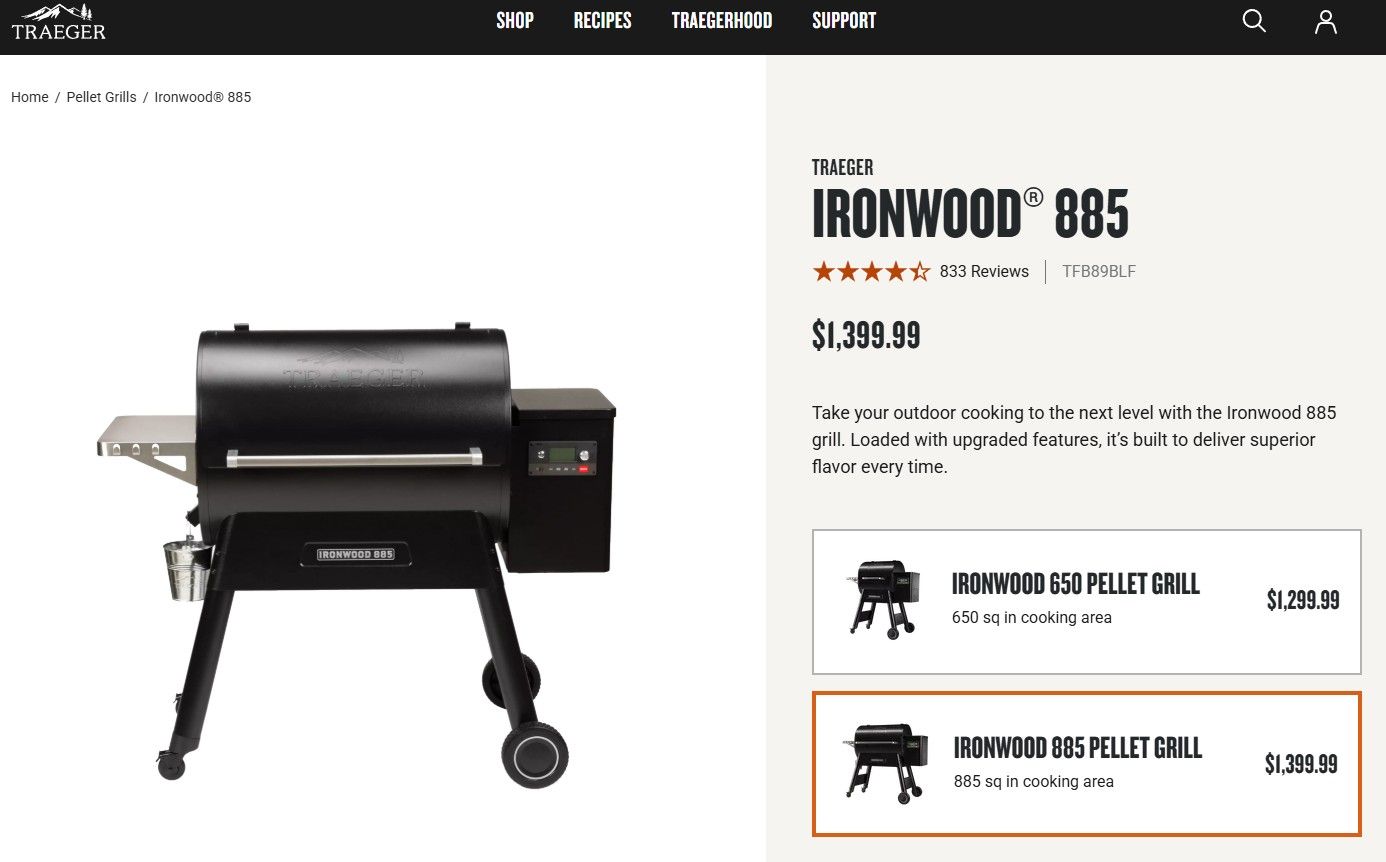Image resolution: width=1386 pixels, height=862 pixels.
Task: Open the search magnifier icon
Action: (x=1254, y=21)
